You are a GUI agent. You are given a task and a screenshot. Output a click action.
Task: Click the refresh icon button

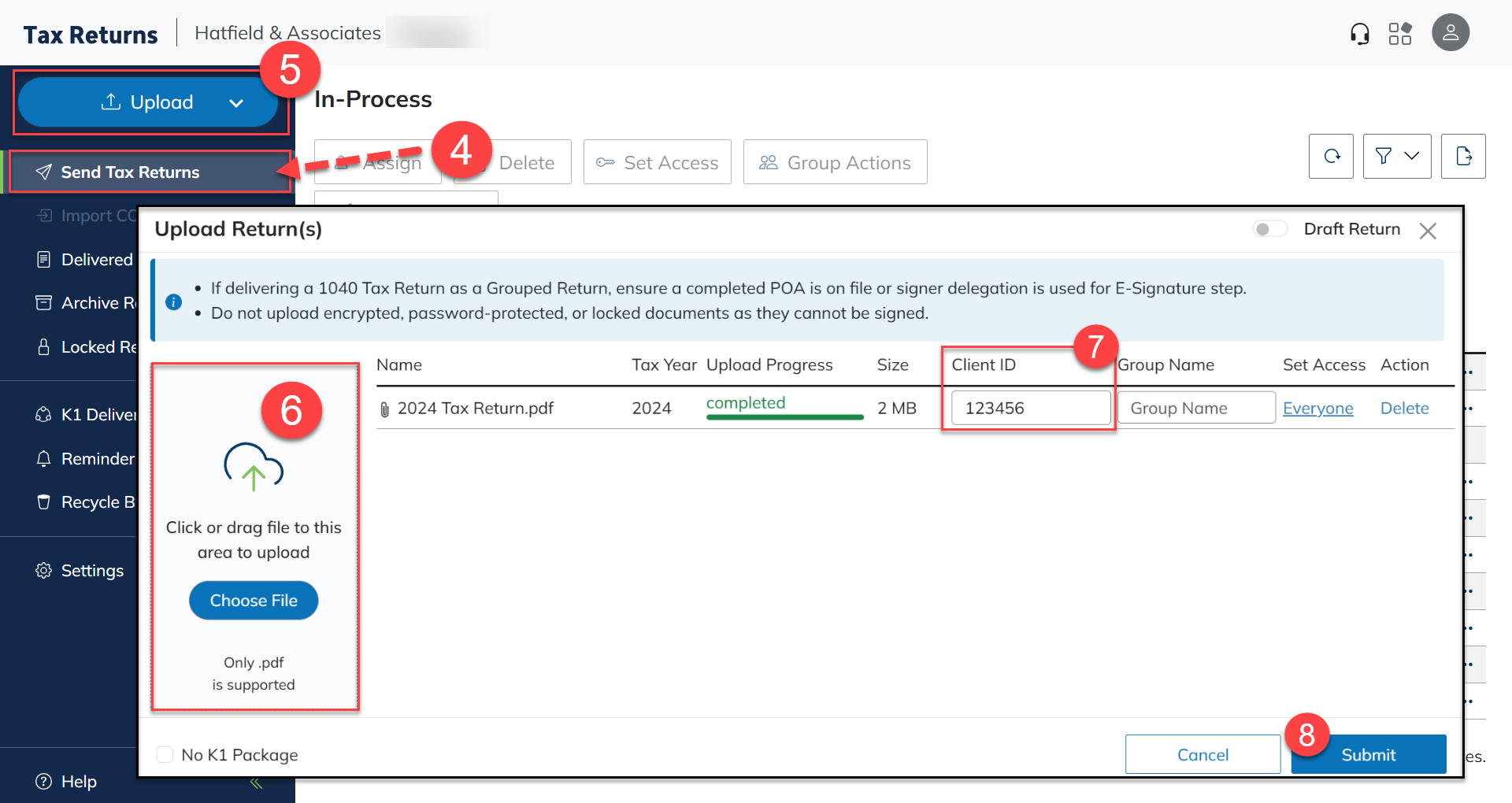point(1331,156)
